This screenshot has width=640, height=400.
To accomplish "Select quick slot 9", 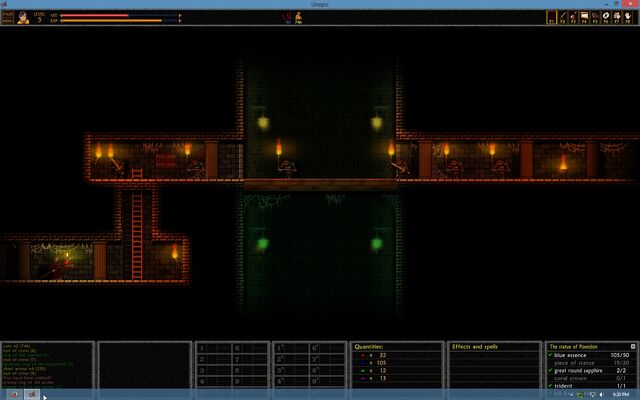I will pos(250,382).
